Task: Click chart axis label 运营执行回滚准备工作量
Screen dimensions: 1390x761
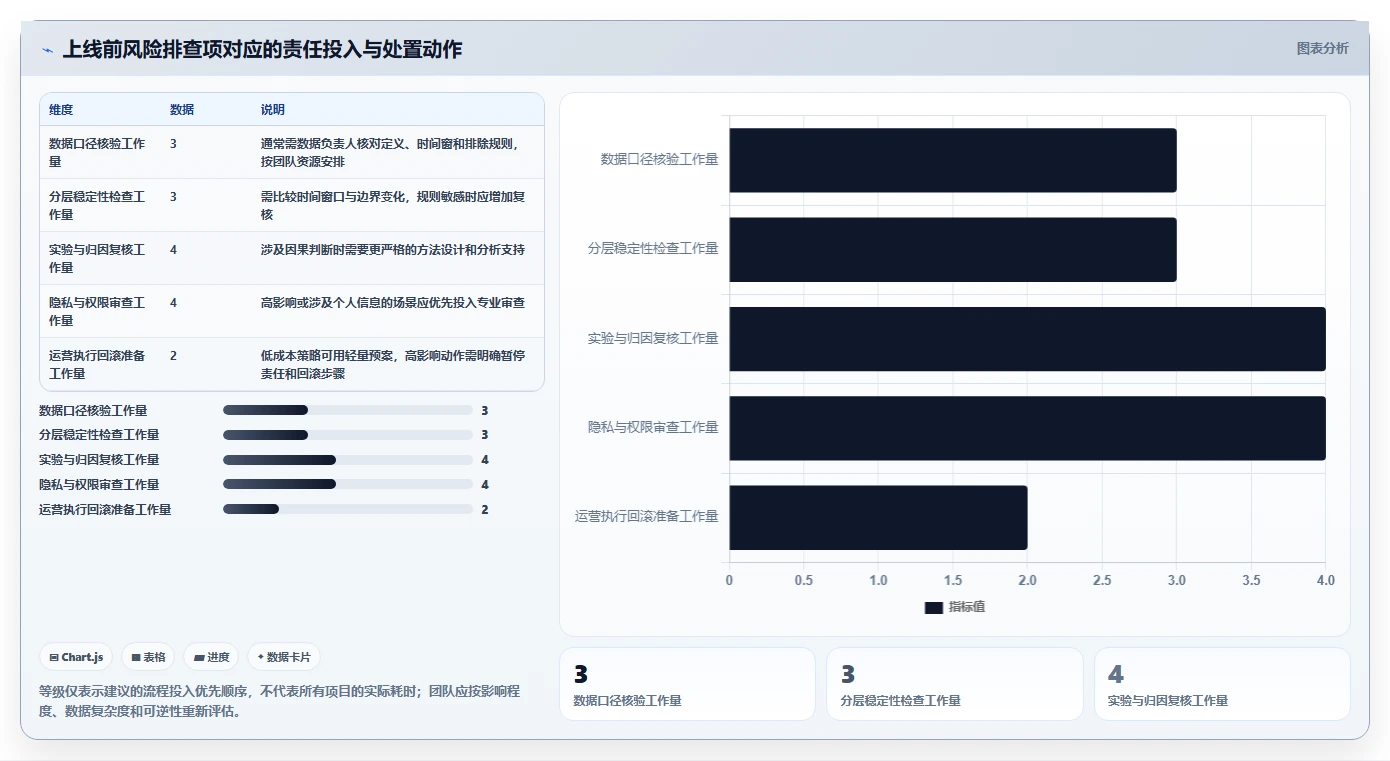Action: coord(646,517)
